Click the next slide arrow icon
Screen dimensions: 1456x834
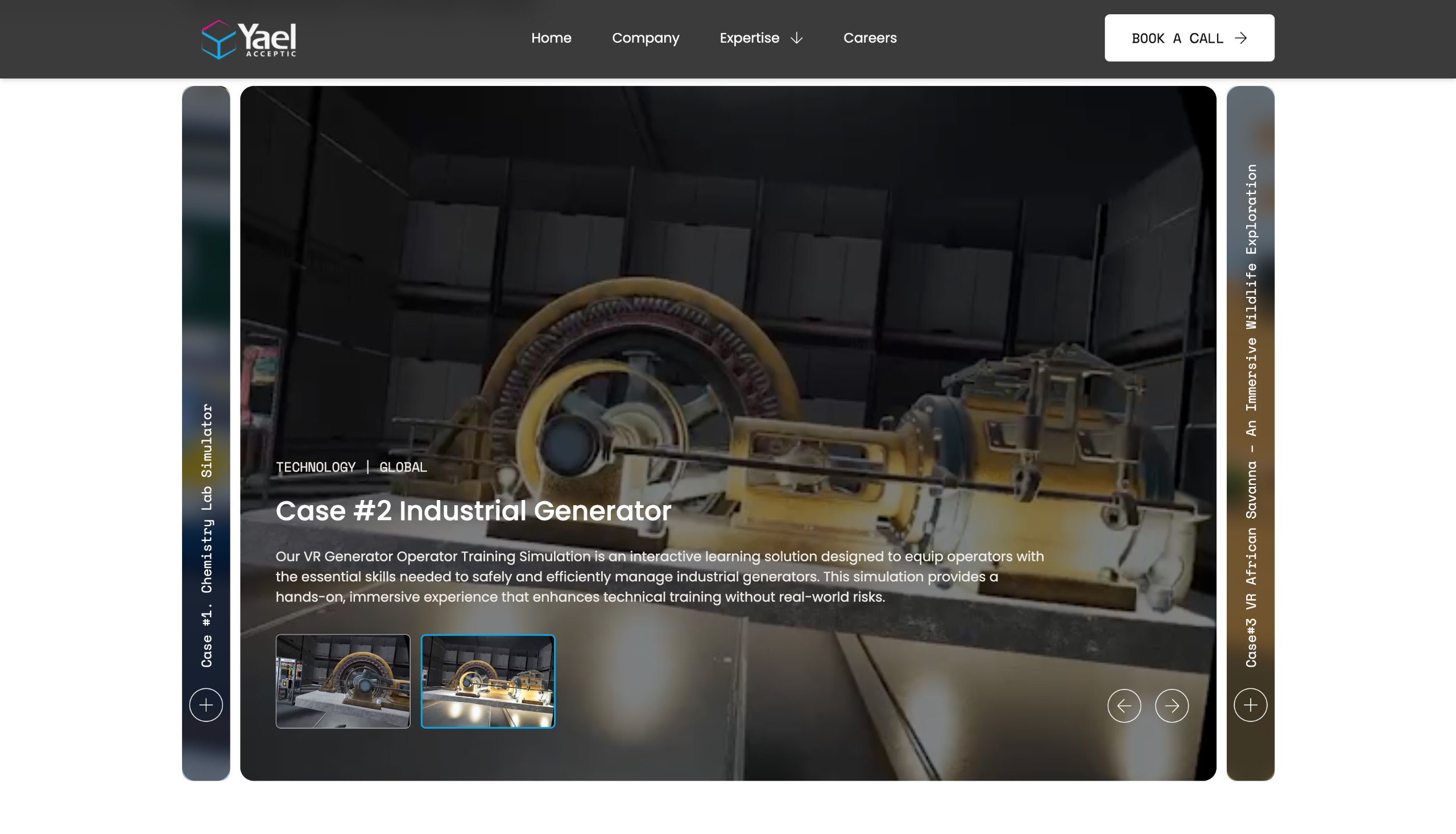1172,705
